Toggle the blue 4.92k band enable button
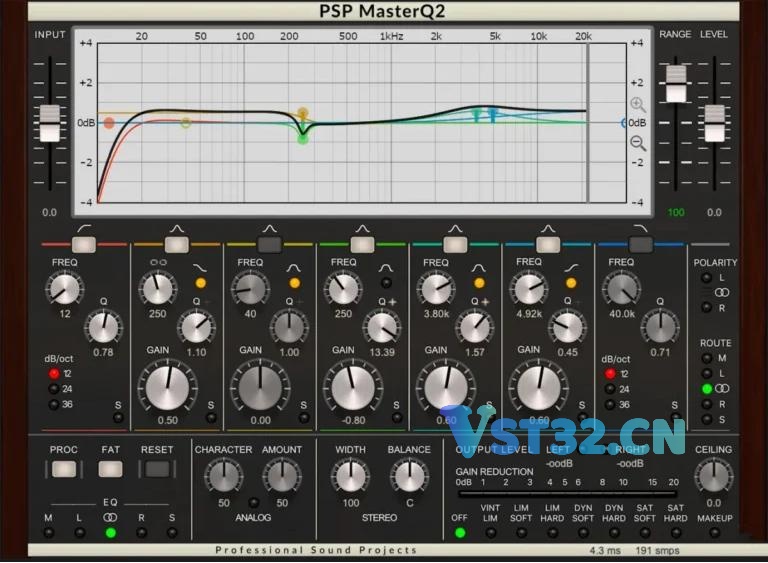Image resolution: width=768 pixels, height=563 pixels. point(548,244)
